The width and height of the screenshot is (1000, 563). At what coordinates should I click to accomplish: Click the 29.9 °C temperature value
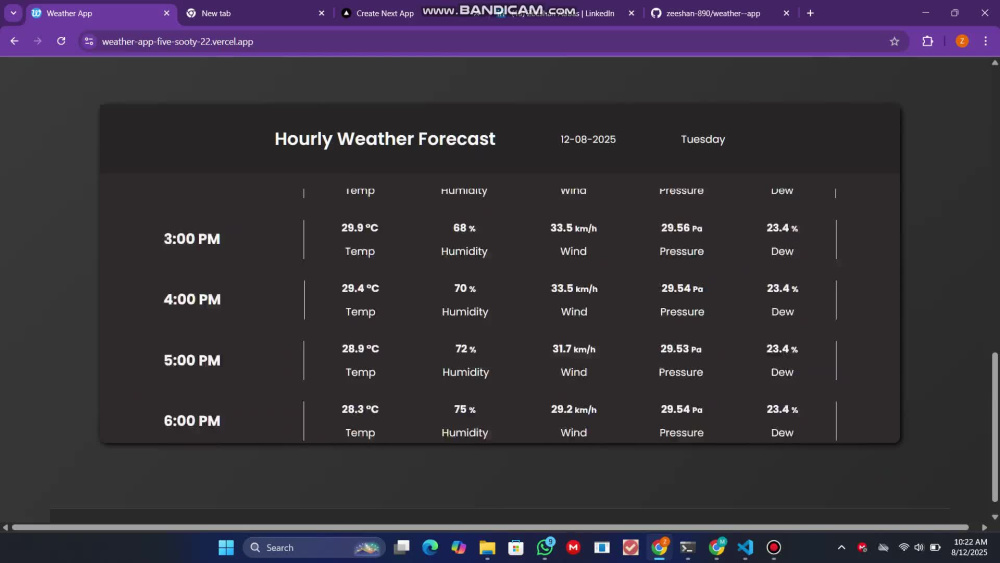(x=360, y=228)
